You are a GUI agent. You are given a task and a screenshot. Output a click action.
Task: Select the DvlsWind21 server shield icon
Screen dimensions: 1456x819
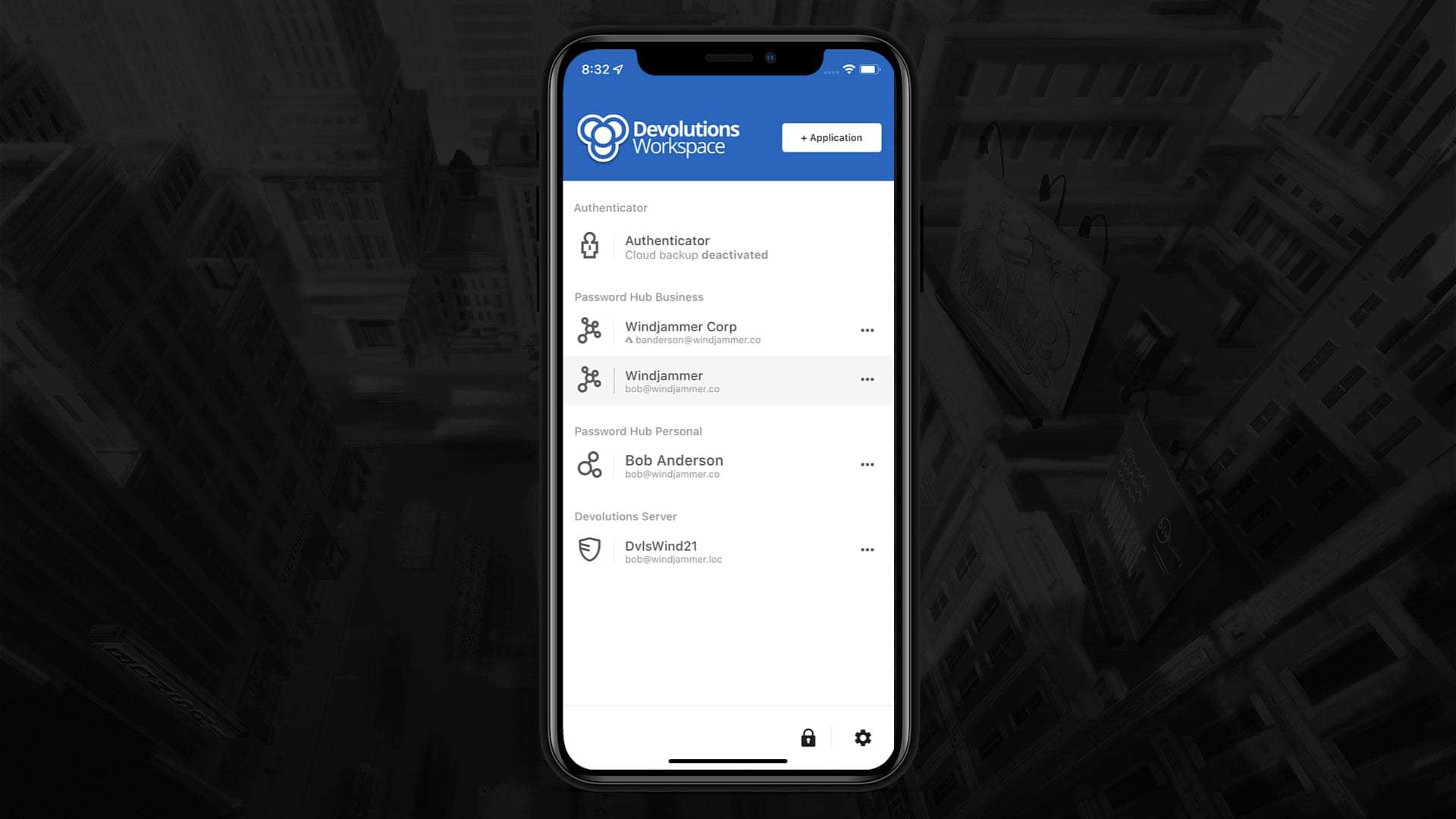tap(589, 549)
